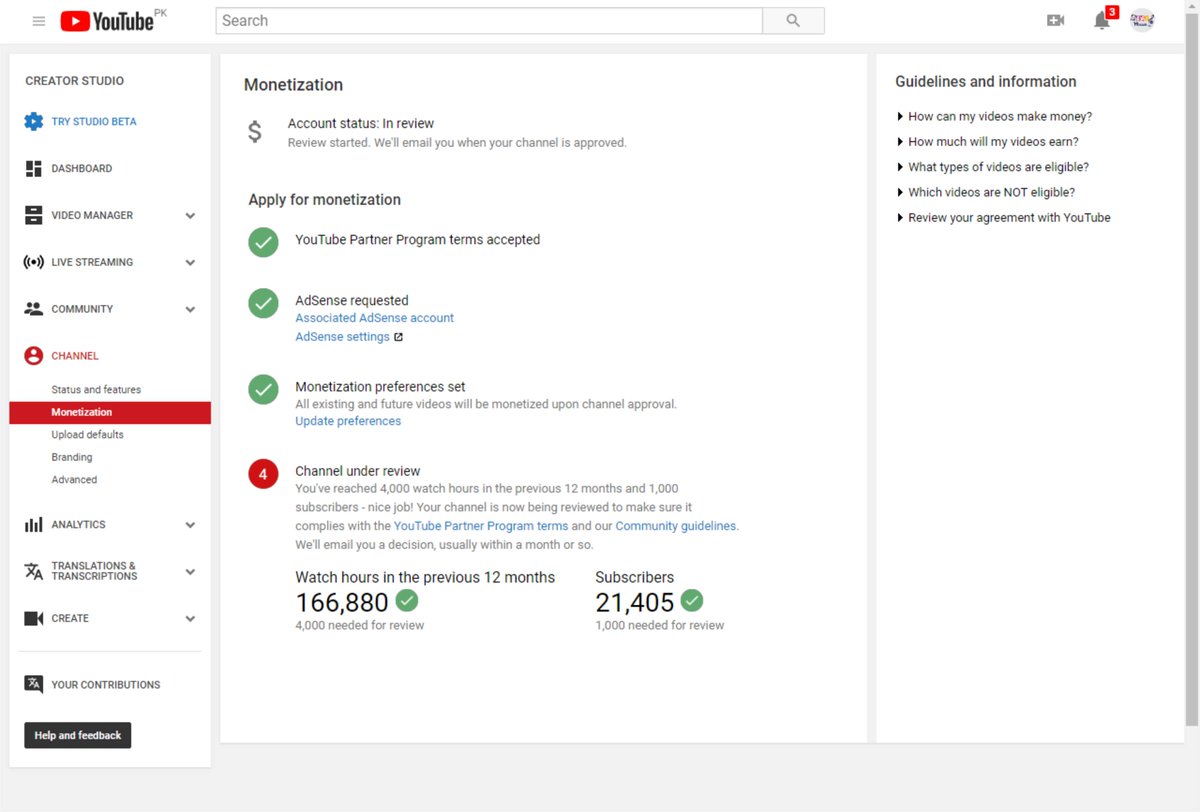The height and width of the screenshot is (812, 1200).
Task: Open the Advanced channel menu item
Action: [x=74, y=479]
